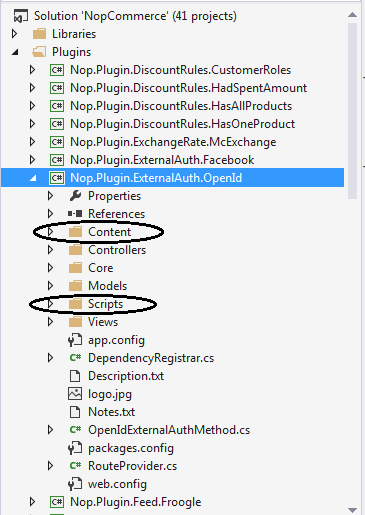Select the Solution 'NopCommerce' (41 projects) label
Screen dimensions: 365x515
click(135, 16)
